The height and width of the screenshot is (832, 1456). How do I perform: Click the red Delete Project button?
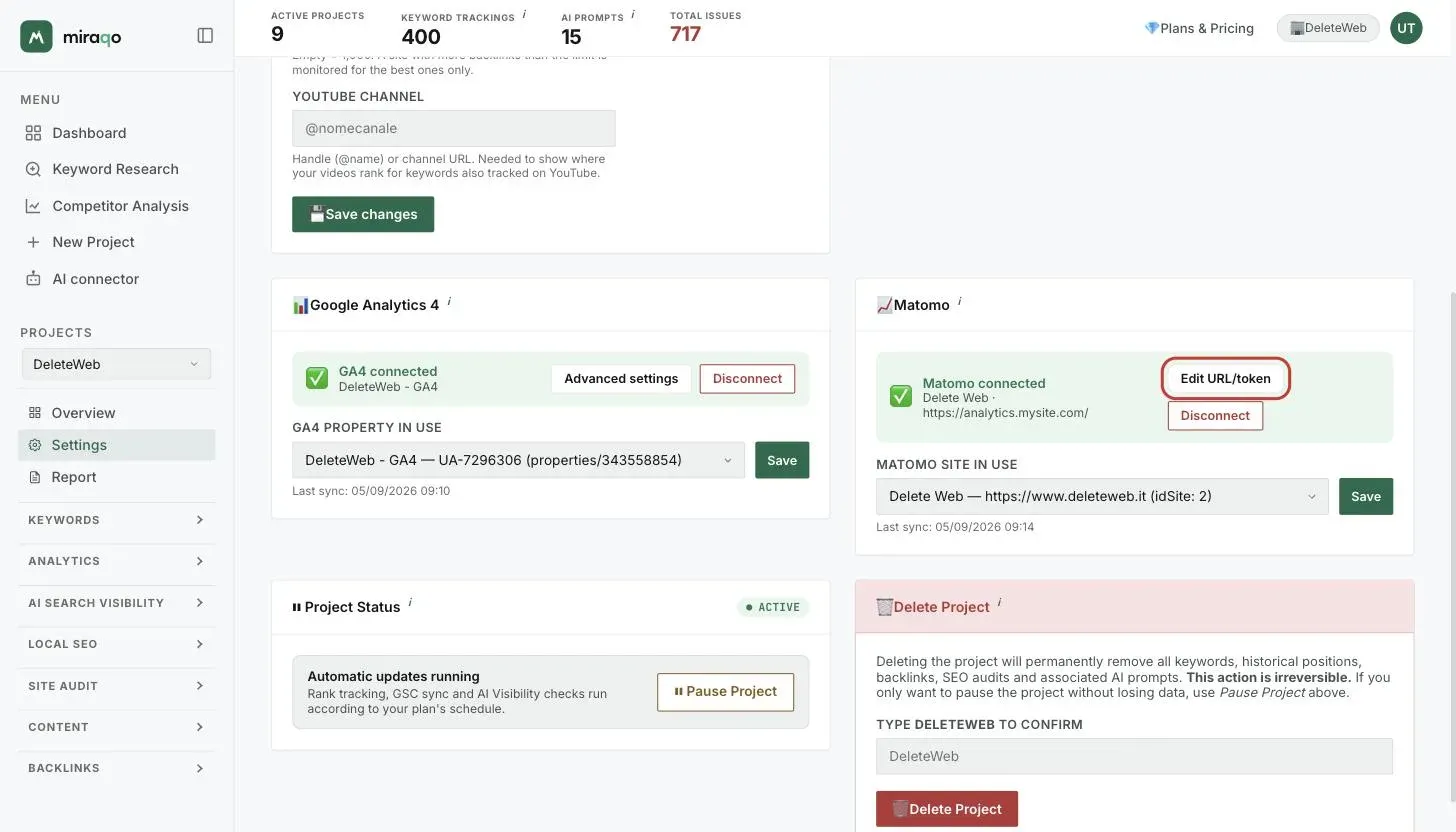click(x=947, y=809)
